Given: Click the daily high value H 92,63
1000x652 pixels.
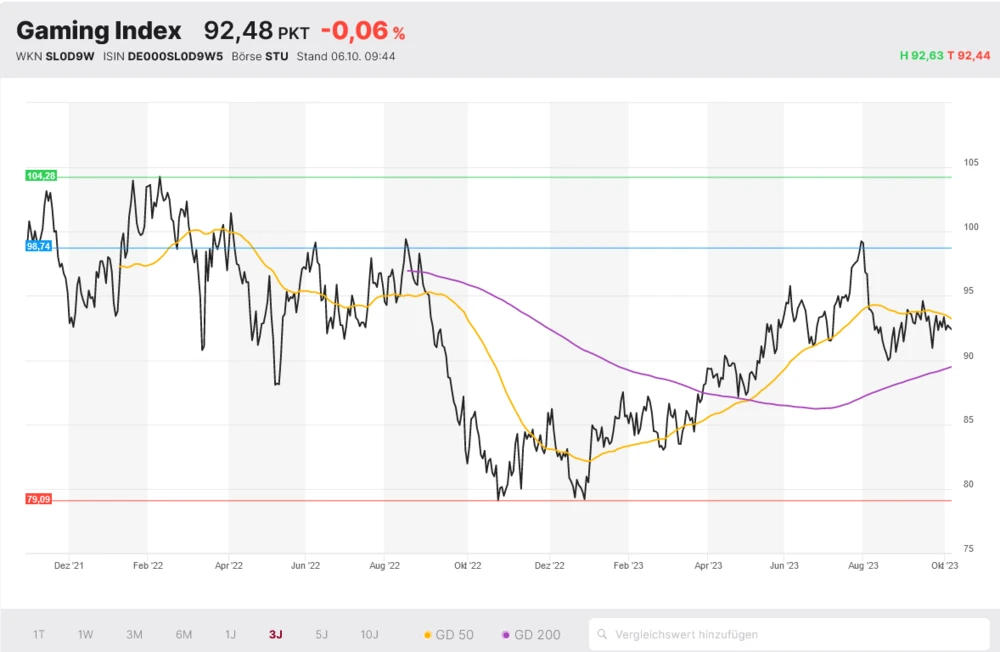Looking at the screenshot, I should pyautogui.click(x=921, y=56).
